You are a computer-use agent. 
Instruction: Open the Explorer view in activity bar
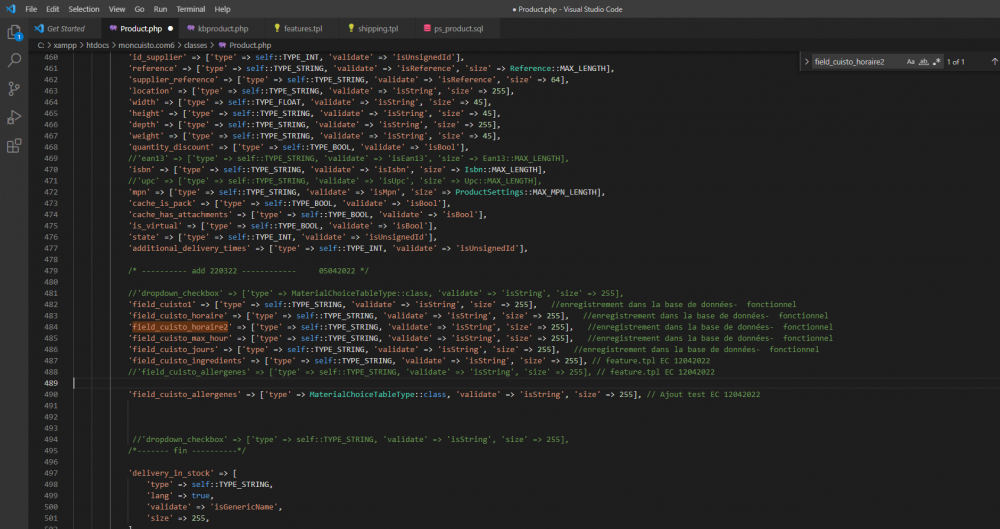point(15,32)
